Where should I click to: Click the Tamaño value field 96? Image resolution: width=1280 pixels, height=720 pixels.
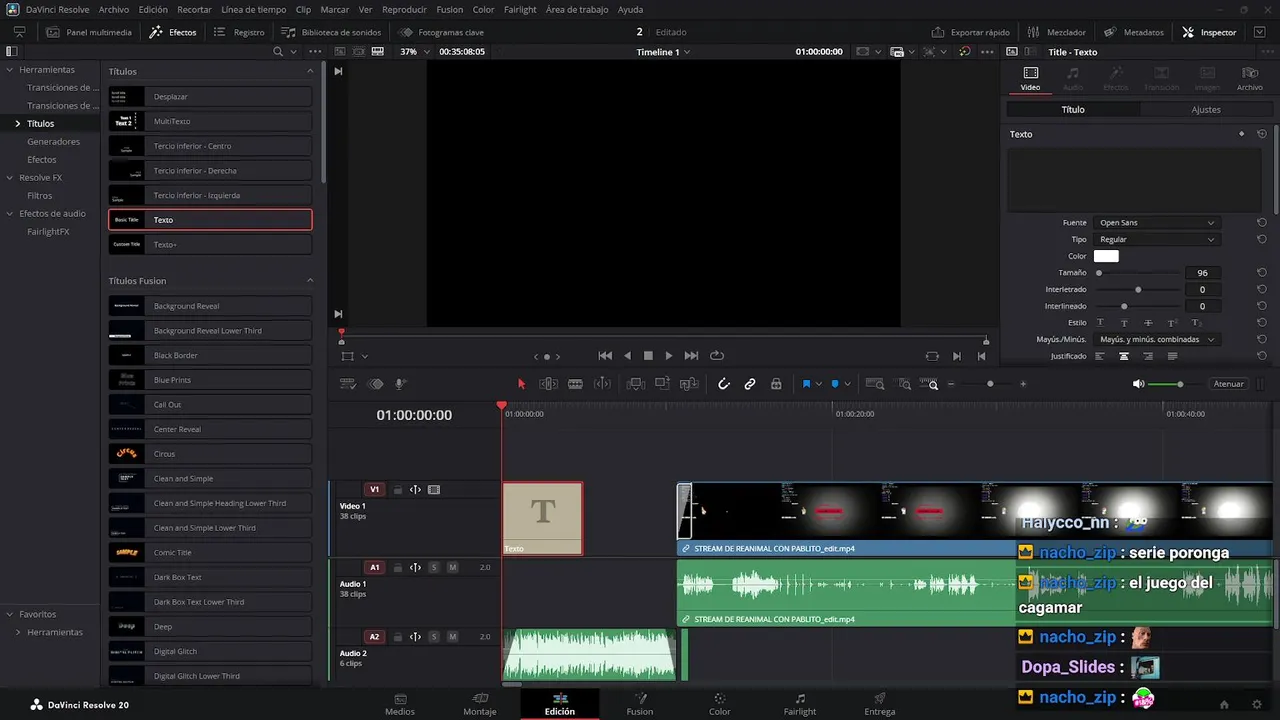point(1202,273)
